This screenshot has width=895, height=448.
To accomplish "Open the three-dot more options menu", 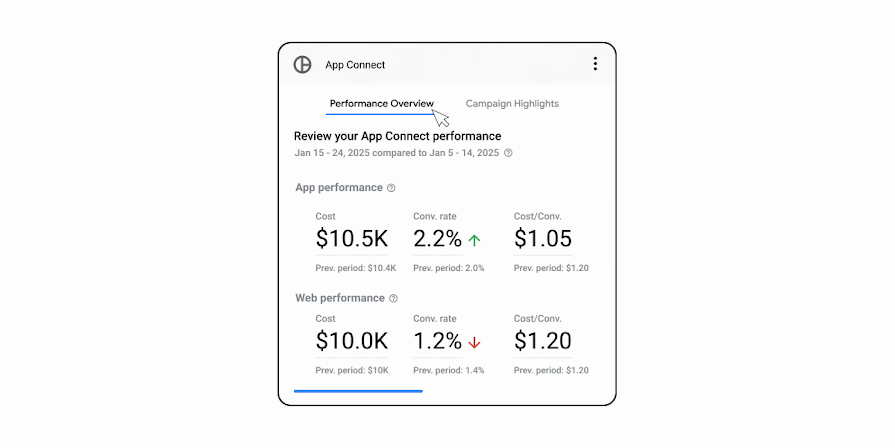I will click(595, 64).
